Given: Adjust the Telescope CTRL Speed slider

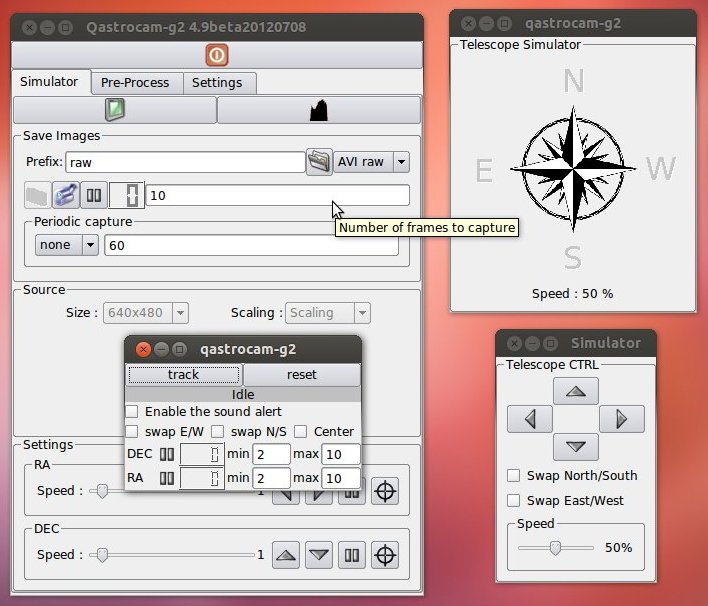Looking at the screenshot, I should (555, 548).
